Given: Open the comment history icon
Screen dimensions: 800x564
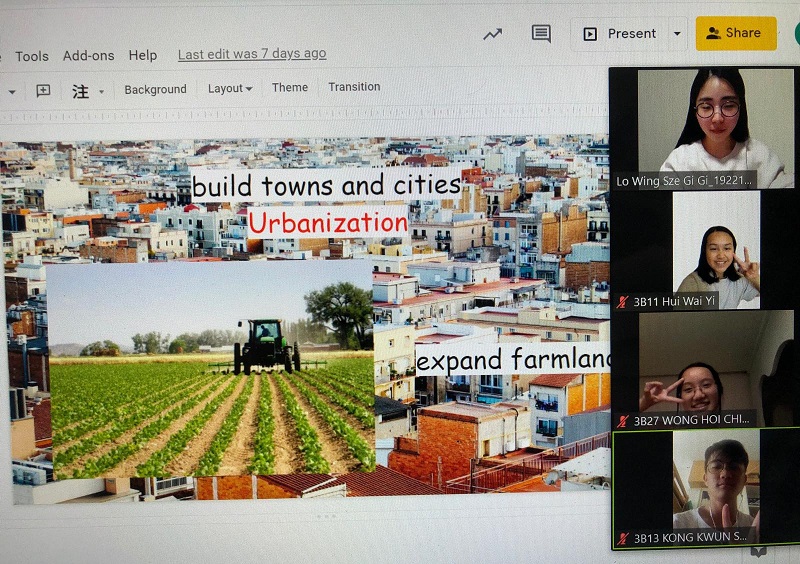Looking at the screenshot, I should point(541,34).
